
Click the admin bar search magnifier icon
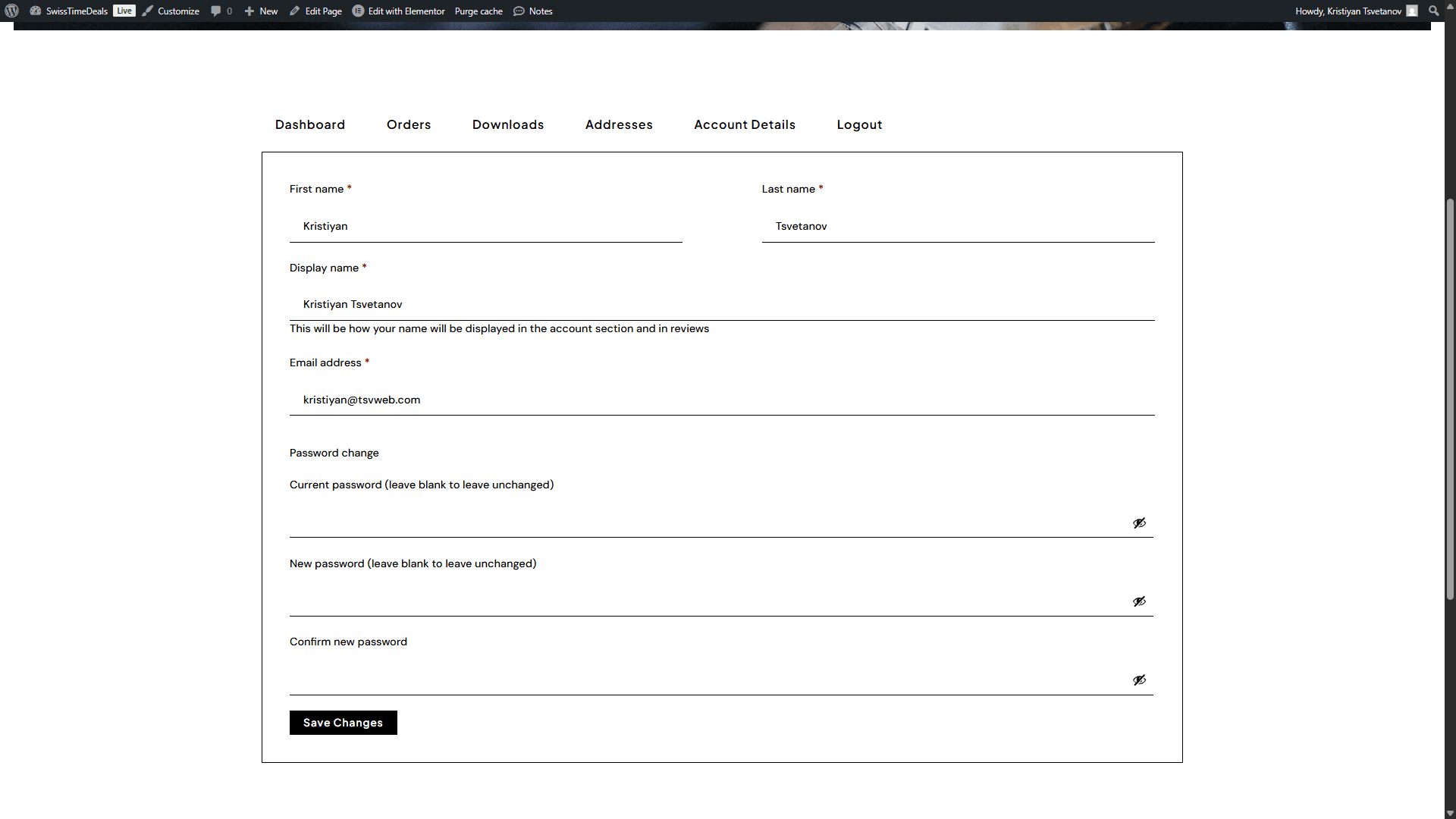tap(1433, 11)
